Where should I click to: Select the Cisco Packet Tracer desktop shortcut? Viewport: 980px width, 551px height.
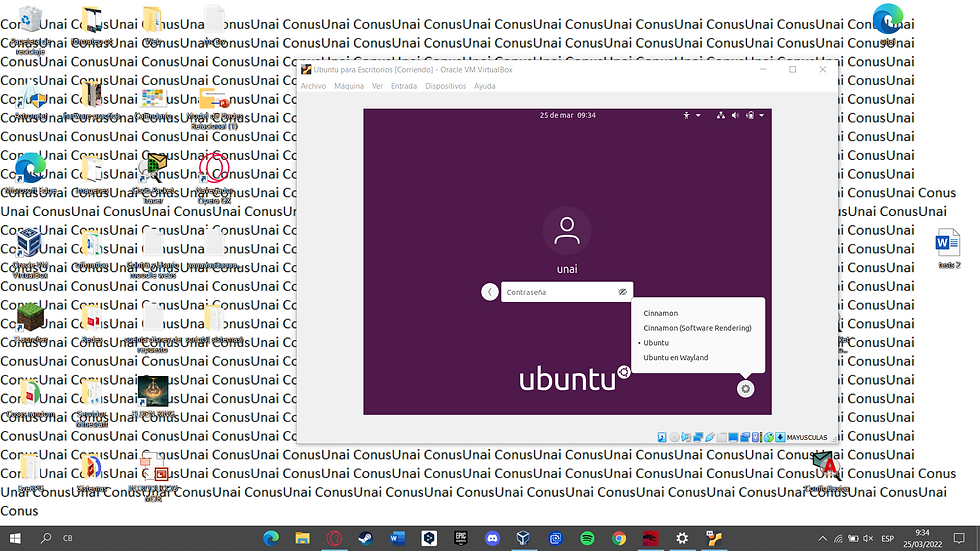tap(153, 178)
